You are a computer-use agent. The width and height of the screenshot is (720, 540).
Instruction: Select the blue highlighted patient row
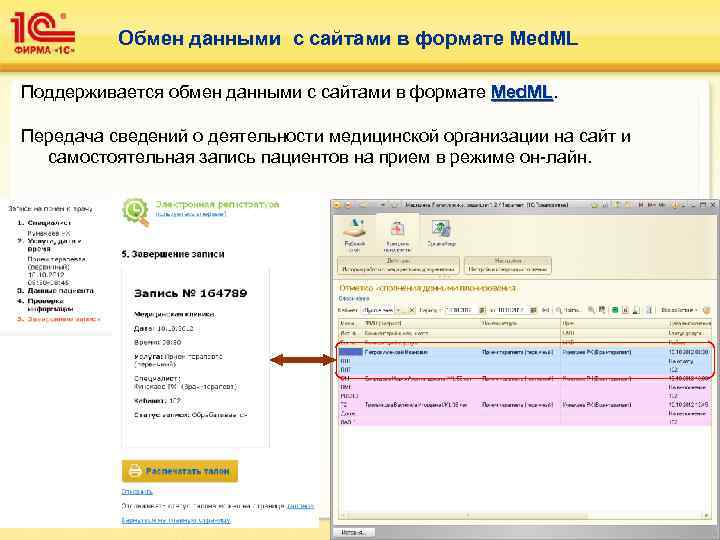[524, 360]
